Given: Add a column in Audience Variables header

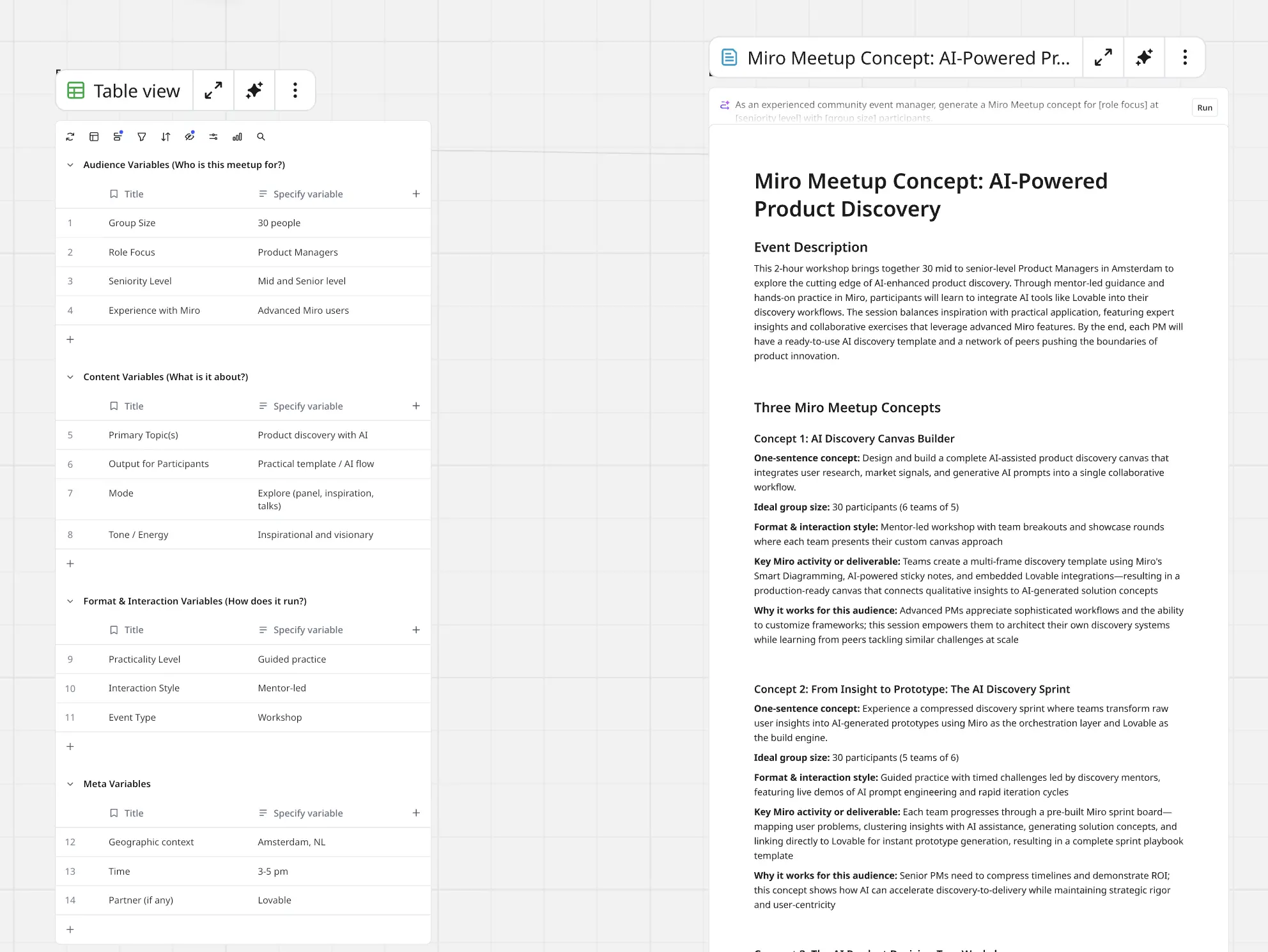Looking at the screenshot, I should (416, 194).
